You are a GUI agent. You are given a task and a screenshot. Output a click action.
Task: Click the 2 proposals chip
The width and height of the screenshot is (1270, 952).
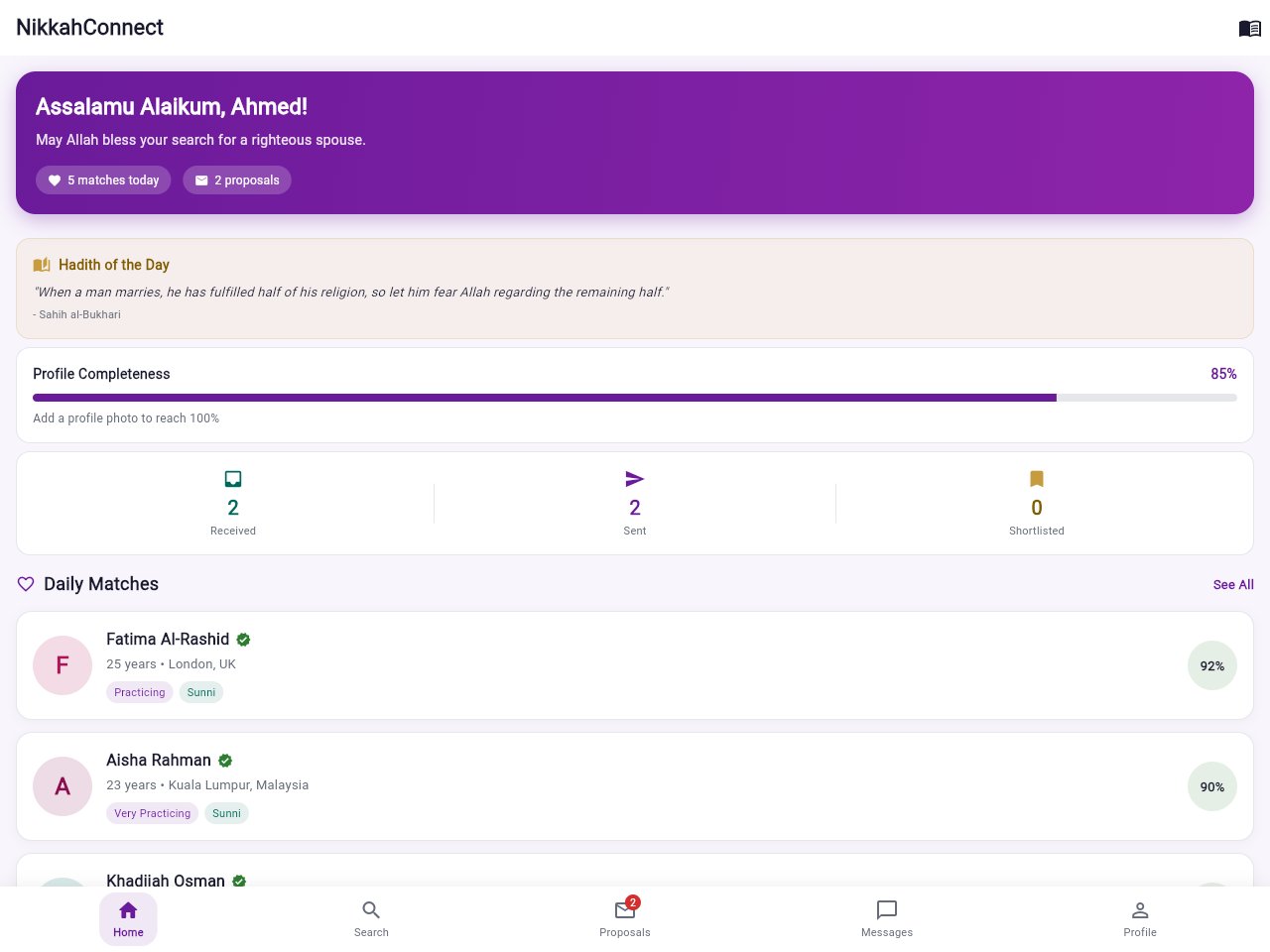tap(237, 180)
